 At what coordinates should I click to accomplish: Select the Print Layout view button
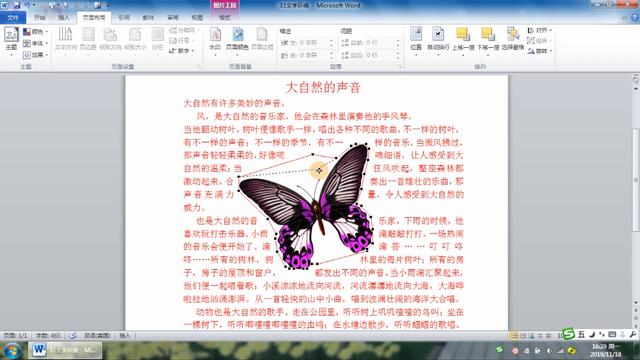(514, 336)
